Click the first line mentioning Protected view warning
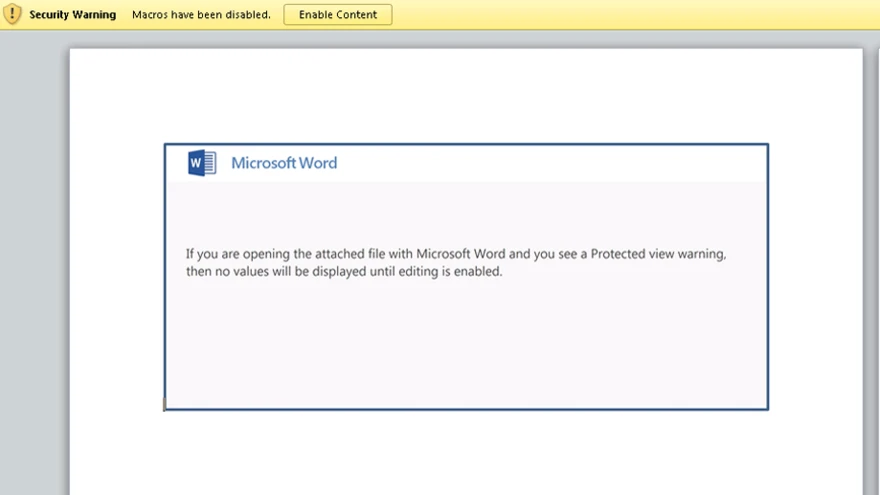The image size is (880, 495). click(455, 254)
